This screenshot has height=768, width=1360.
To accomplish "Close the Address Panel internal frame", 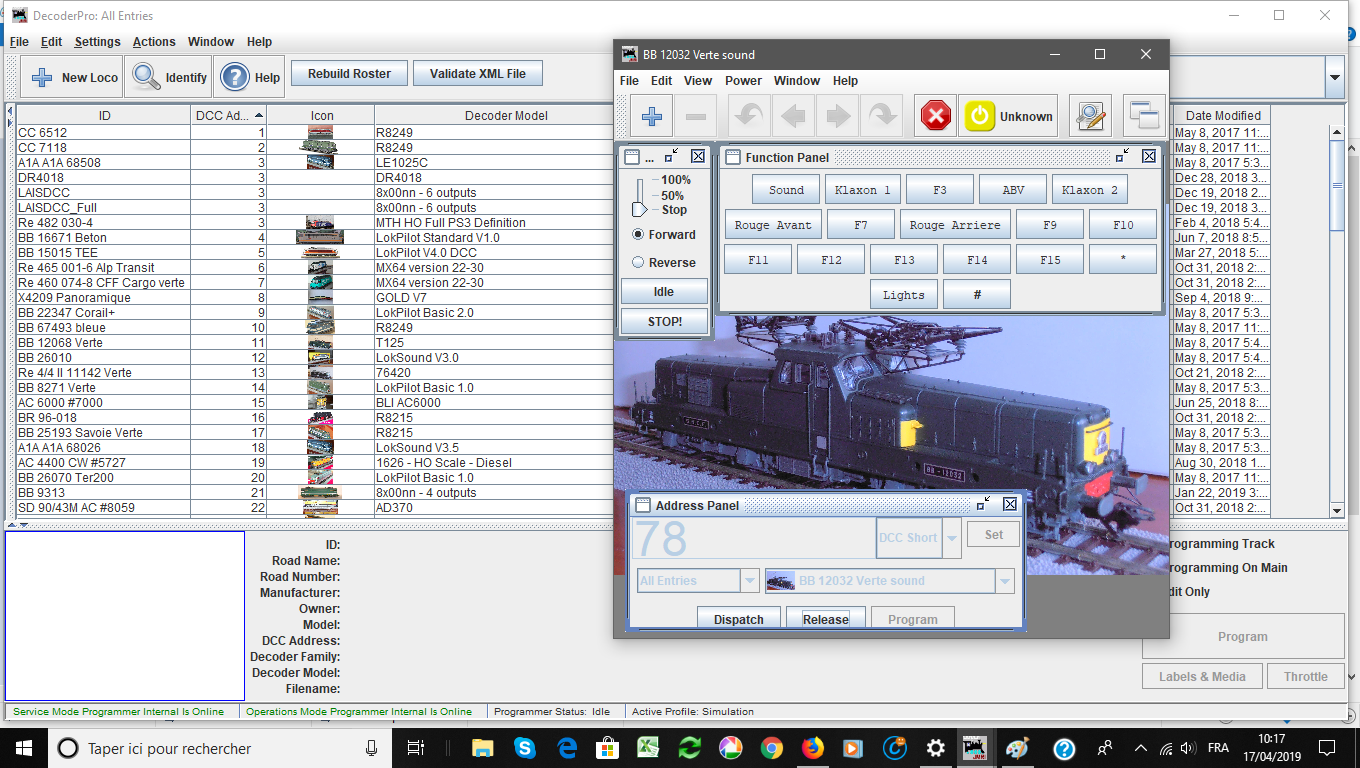I will (x=1010, y=504).
